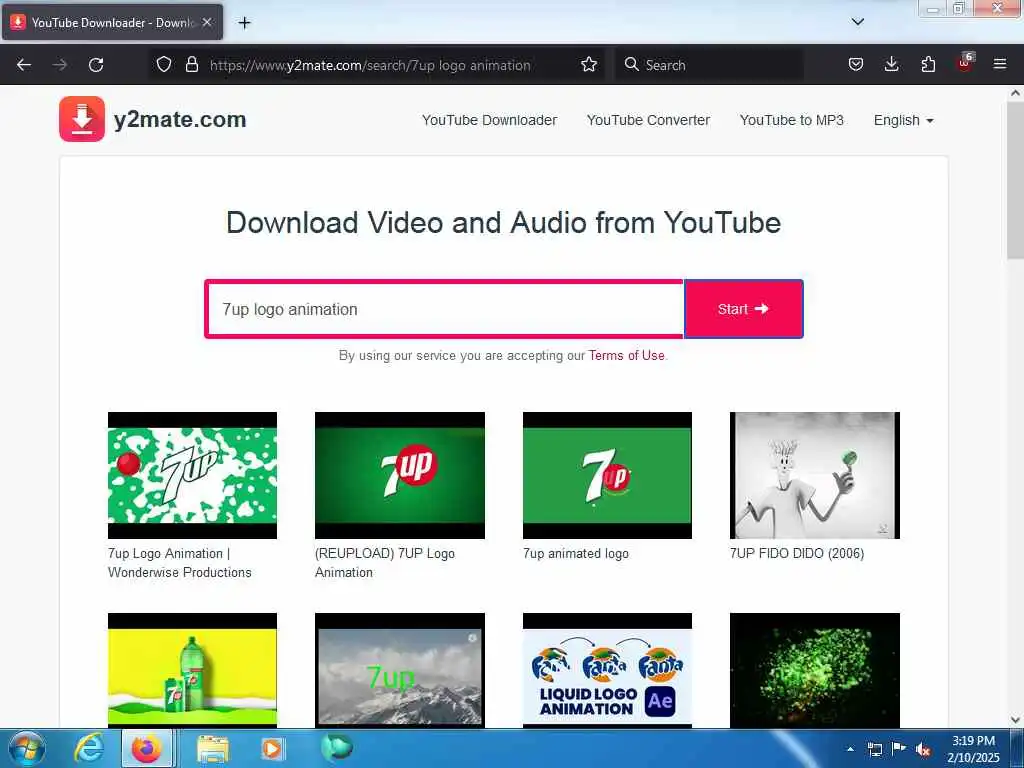Click the 7up logo animation search field

[x=444, y=309]
